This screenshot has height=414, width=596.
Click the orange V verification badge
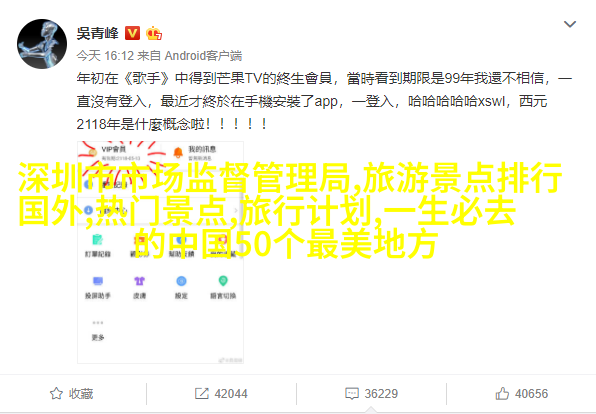click(x=132, y=33)
